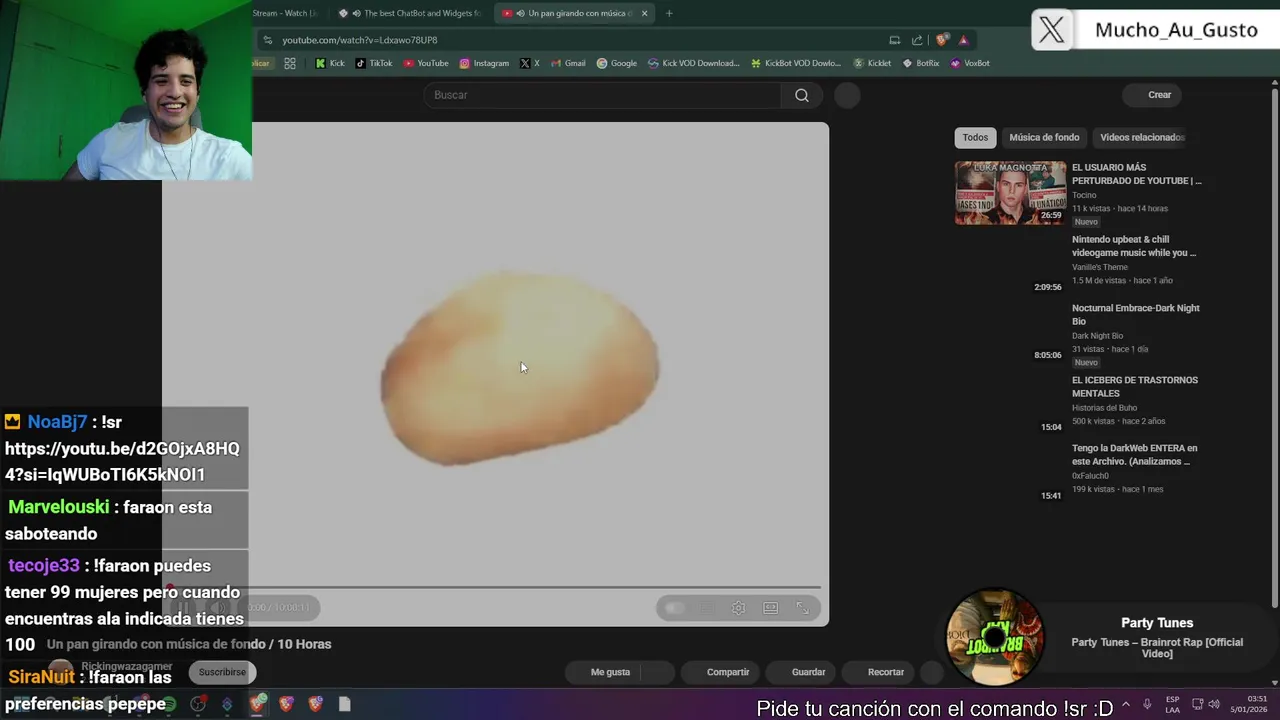Mute the video player volume

pyautogui.click(x=219, y=608)
